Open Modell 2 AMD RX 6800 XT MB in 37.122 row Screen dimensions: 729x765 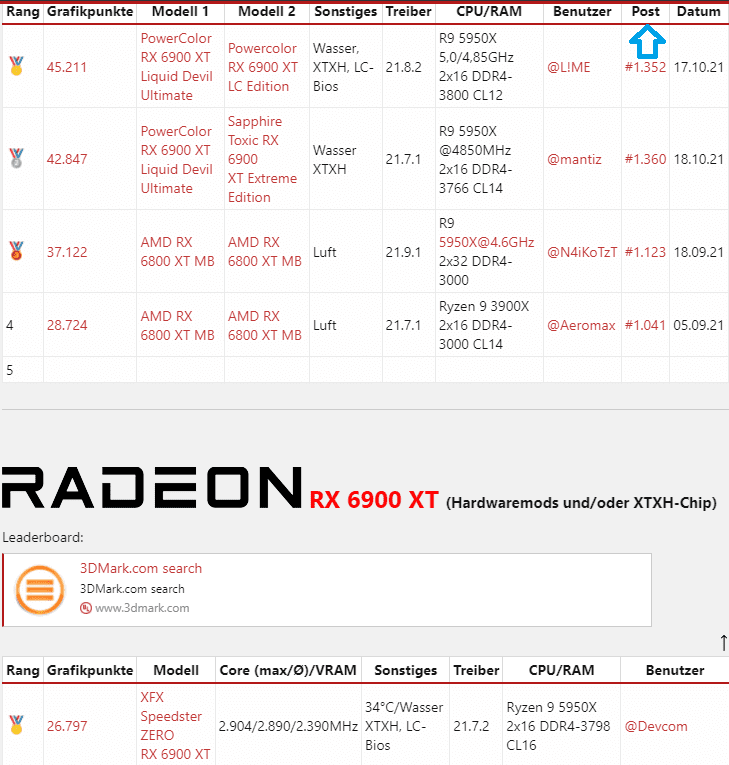click(x=265, y=252)
